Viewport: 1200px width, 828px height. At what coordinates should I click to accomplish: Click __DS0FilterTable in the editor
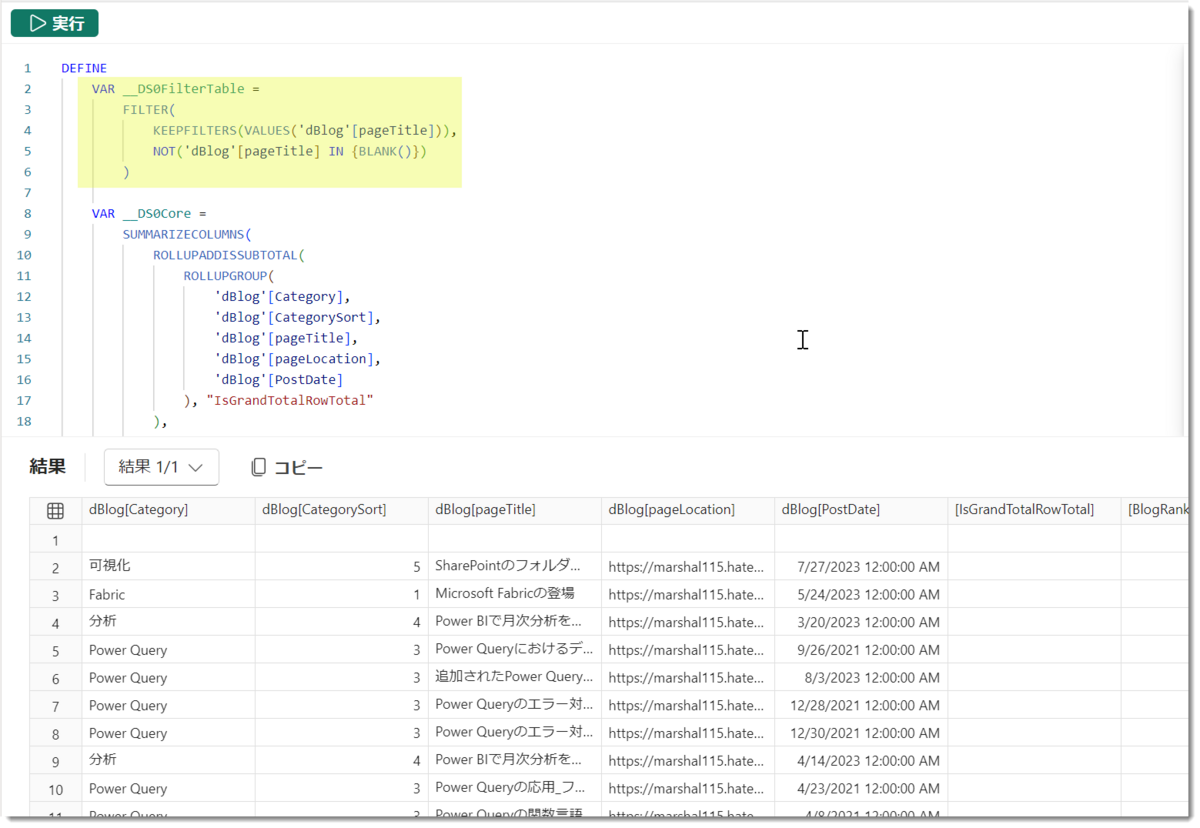[x=184, y=89]
